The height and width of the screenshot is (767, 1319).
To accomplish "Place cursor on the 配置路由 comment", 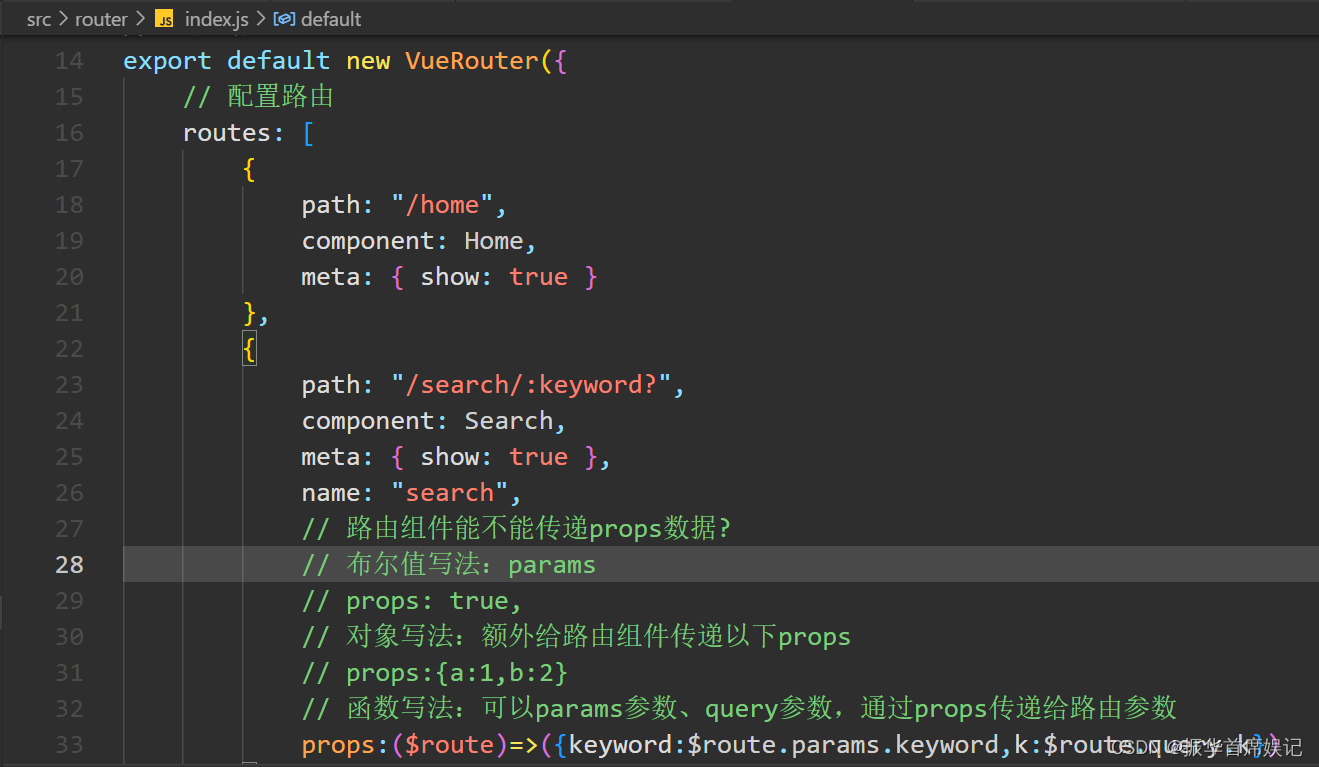I will tap(258, 97).
